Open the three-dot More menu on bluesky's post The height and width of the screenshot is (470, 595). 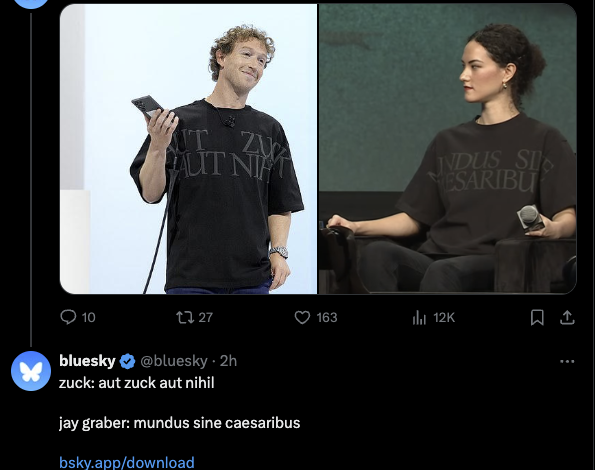click(567, 361)
